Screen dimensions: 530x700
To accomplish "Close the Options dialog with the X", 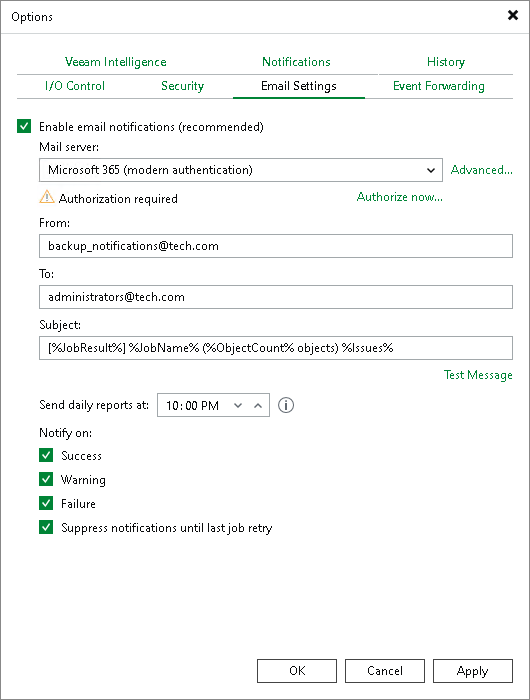I will pyautogui.click(x=513, y=15).
